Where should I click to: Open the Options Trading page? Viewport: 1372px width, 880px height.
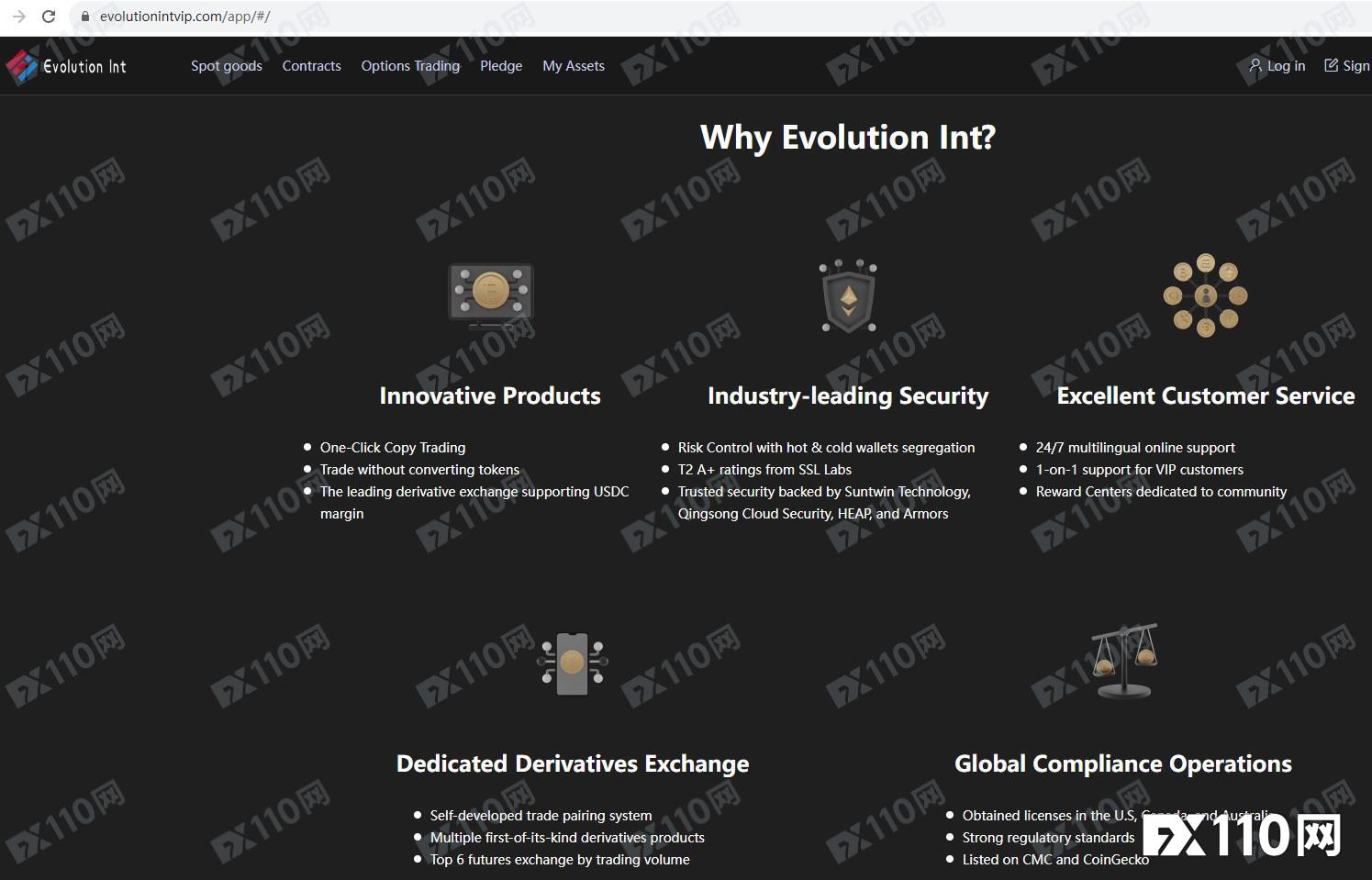410,66
